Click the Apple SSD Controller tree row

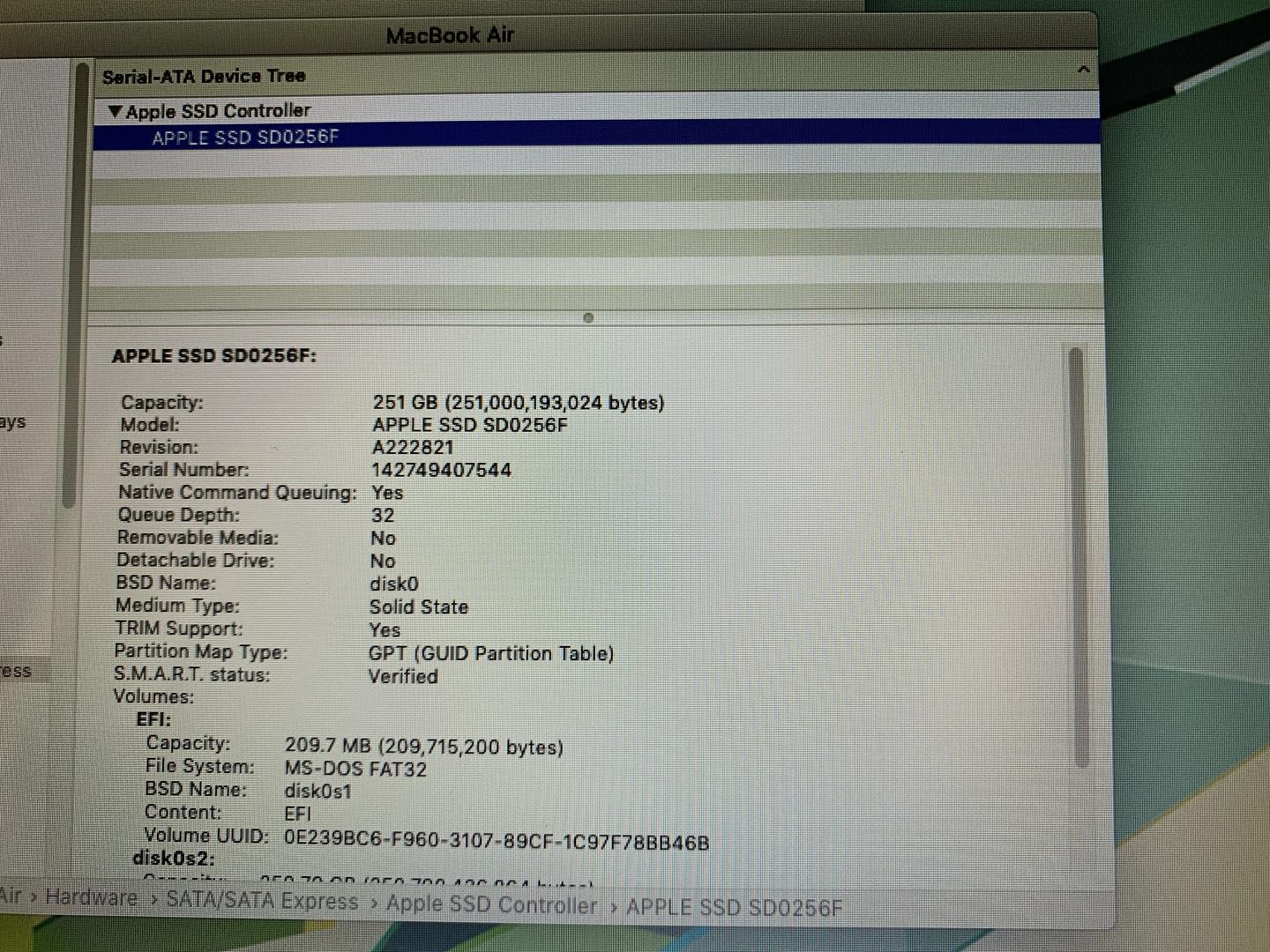pyautogui.click(x=597, y=111)
